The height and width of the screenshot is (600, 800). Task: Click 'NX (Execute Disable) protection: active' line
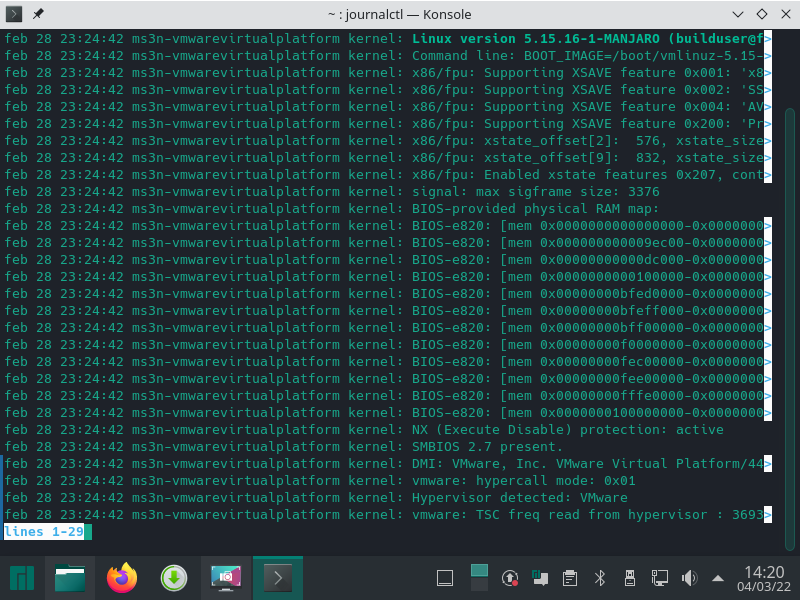(364, 430)
